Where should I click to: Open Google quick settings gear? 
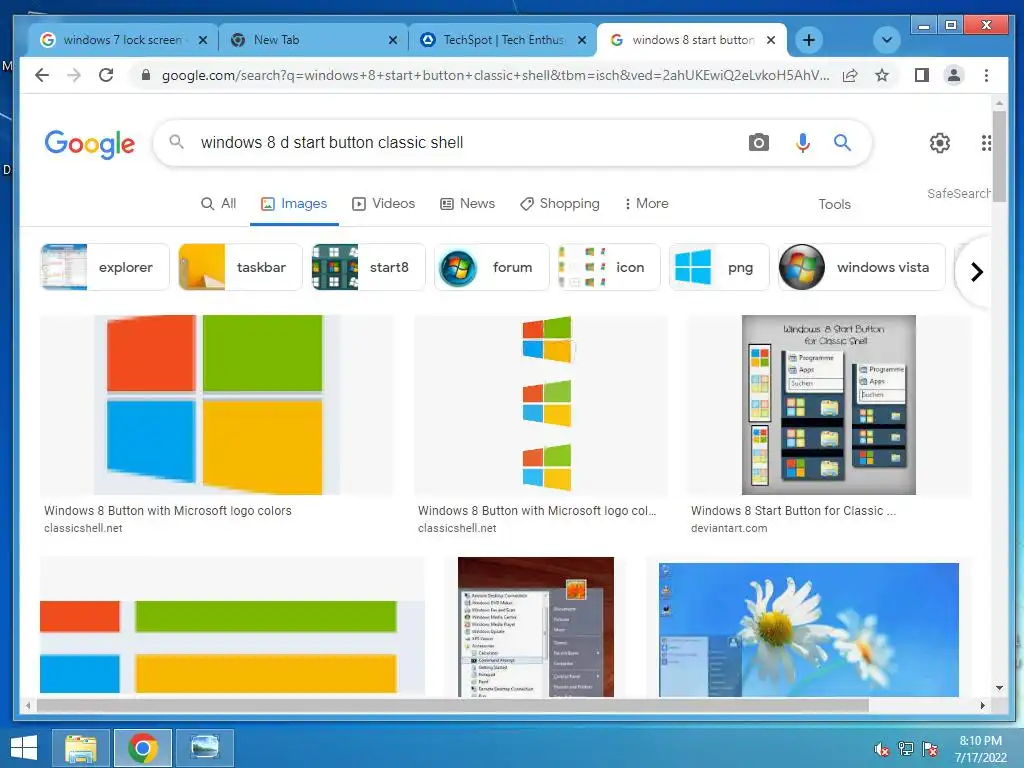[x=940, y=142]
